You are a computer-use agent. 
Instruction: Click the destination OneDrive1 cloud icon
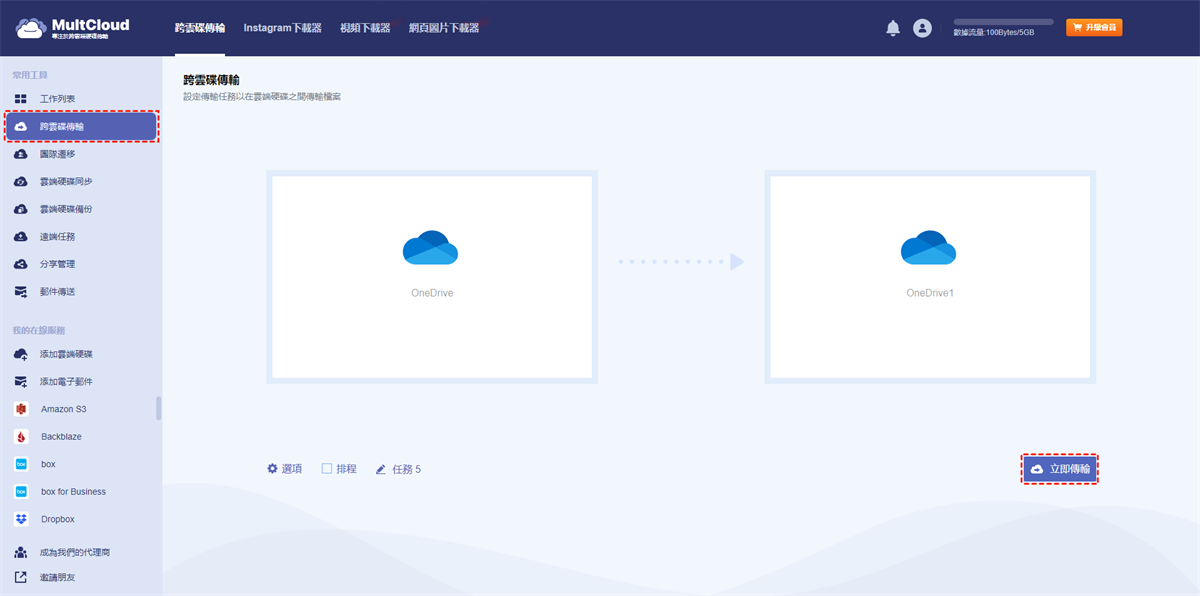929,248
